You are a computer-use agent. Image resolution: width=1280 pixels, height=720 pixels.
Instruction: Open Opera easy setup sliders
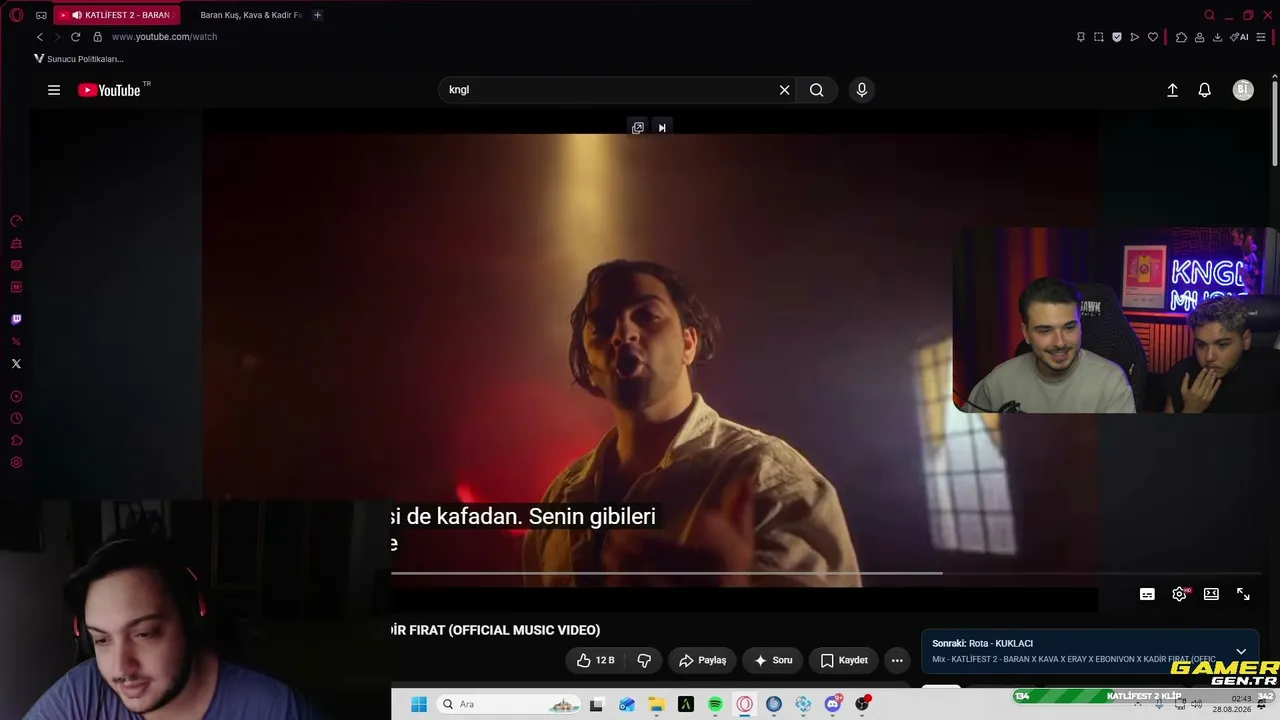click(x=1261, y=37)
